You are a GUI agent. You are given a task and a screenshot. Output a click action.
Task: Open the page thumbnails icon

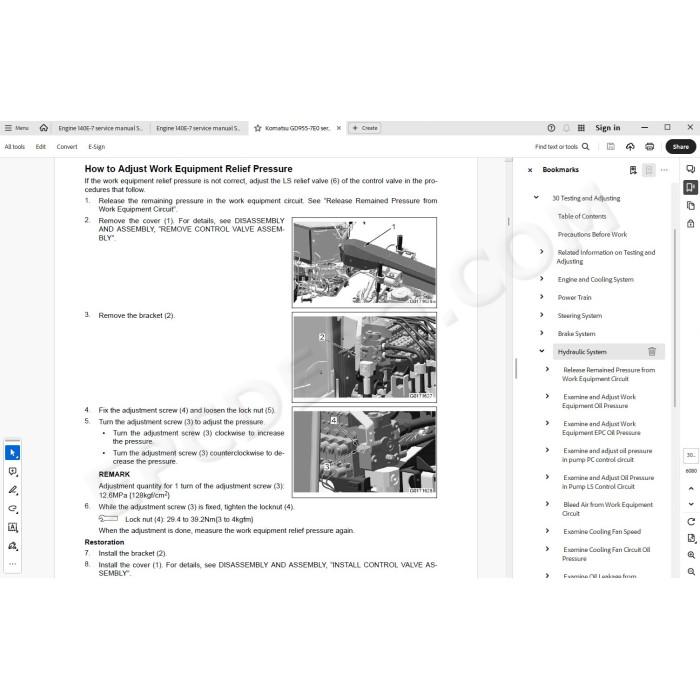691,205
